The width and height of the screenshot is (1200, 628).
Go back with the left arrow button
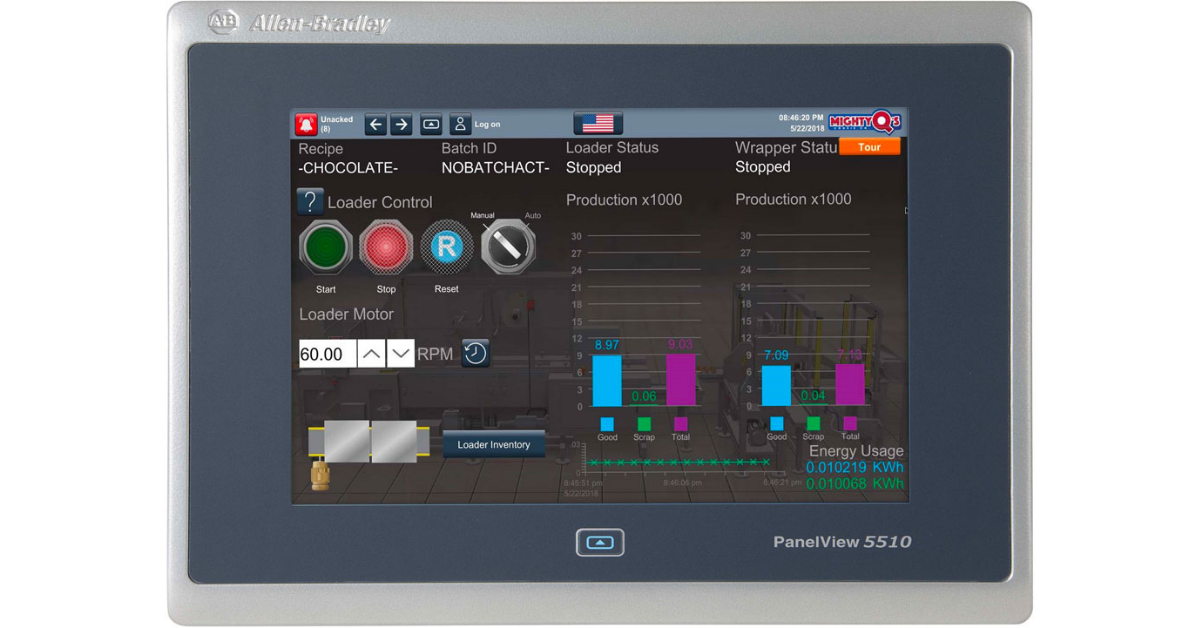click(x=376, y=125)
